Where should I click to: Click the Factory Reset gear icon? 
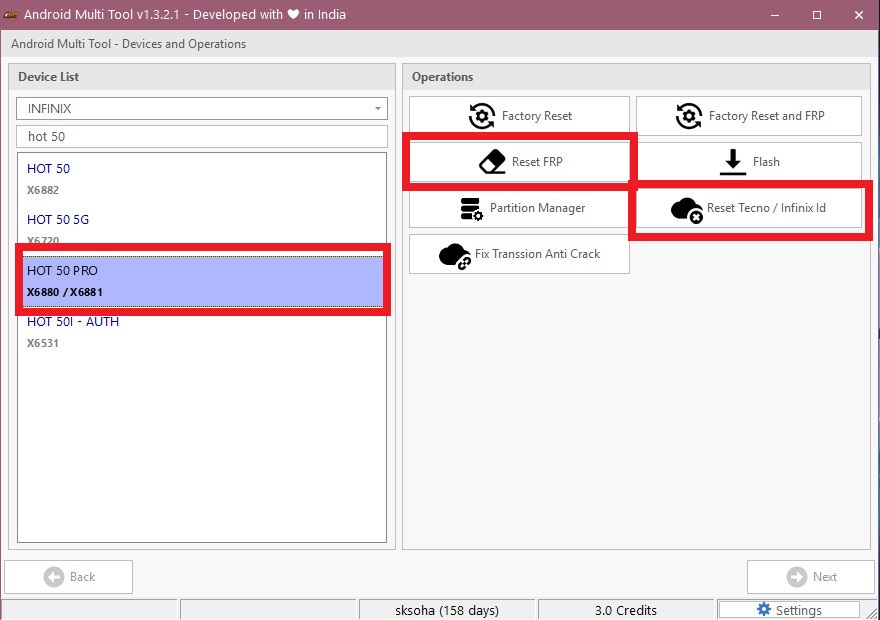click(x=482, y=116)
